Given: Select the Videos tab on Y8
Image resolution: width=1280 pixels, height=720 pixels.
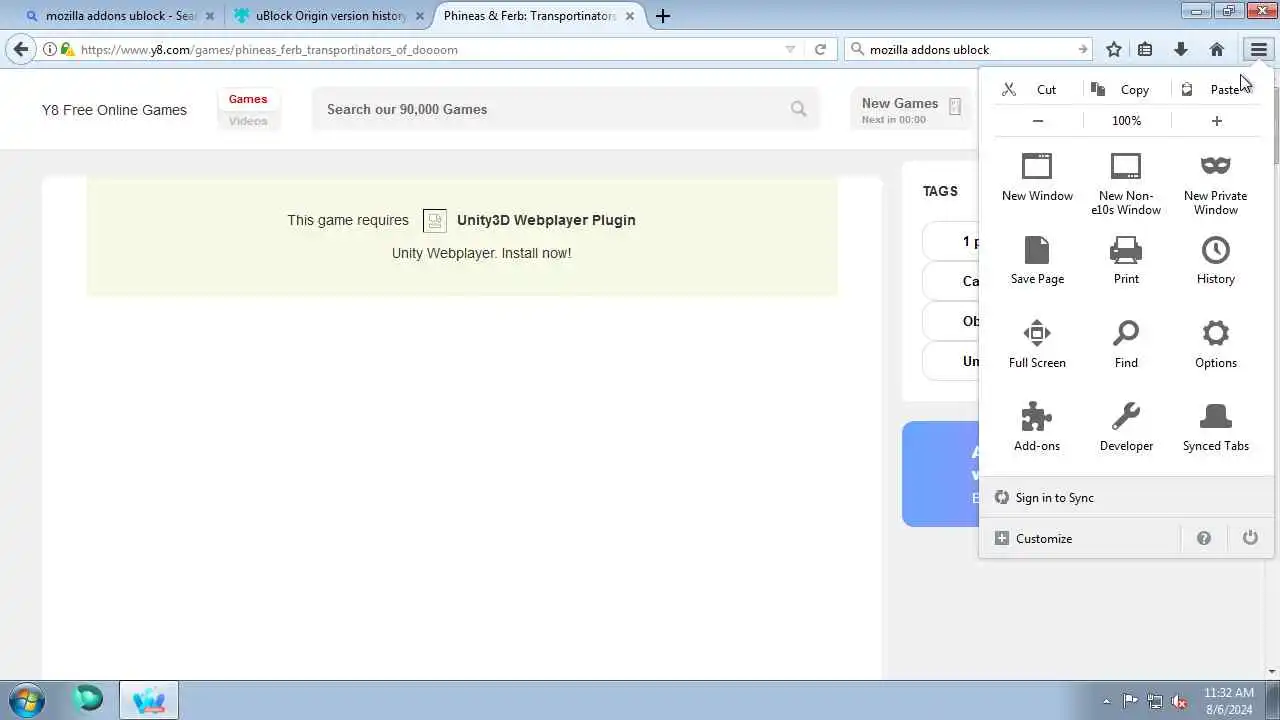Looking at the screenshot, I should pyautogui.click(x=248, y=121).
